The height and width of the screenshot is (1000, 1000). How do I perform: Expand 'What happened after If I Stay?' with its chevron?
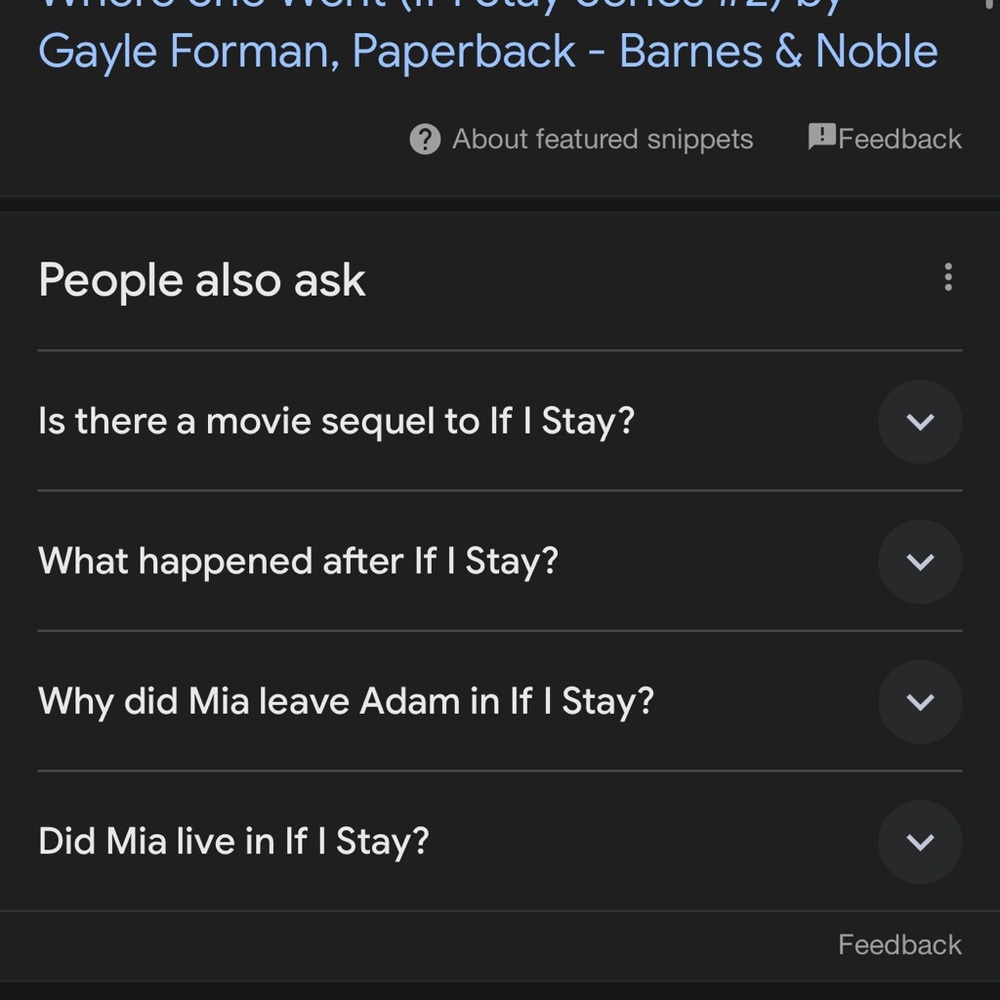920,562
